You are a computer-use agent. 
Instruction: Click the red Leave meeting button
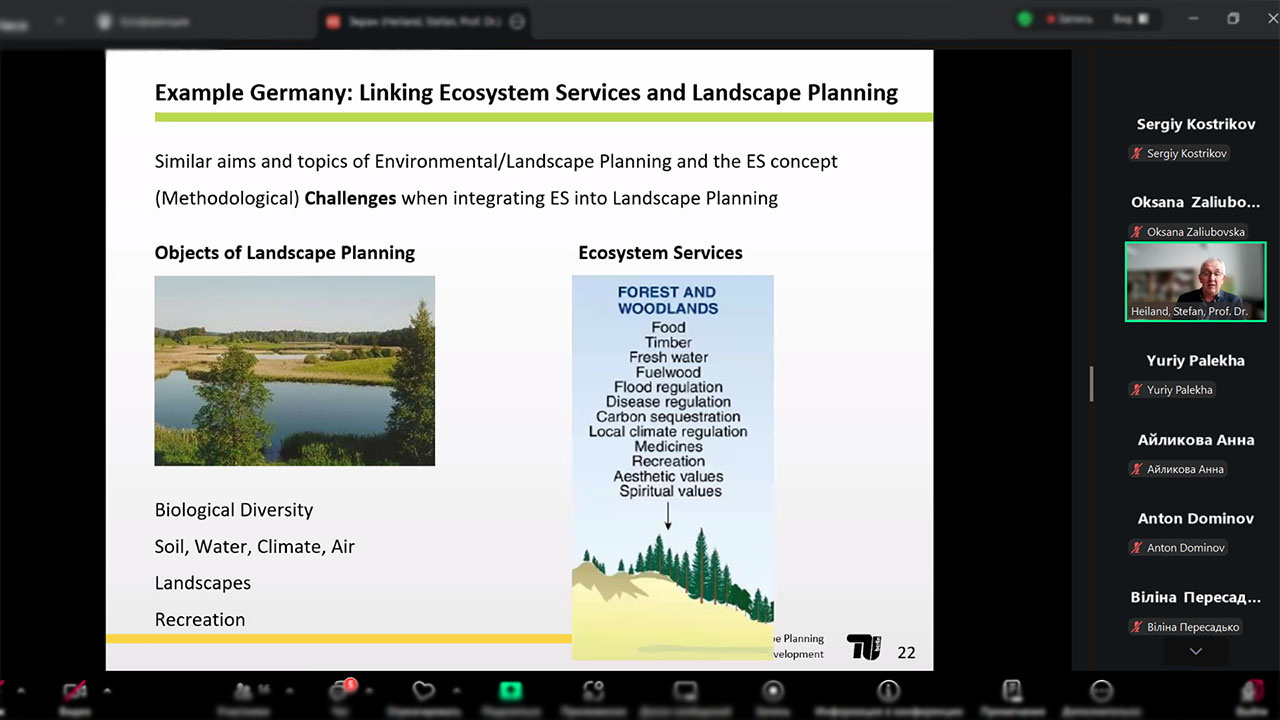click(x=1251, y=692)
